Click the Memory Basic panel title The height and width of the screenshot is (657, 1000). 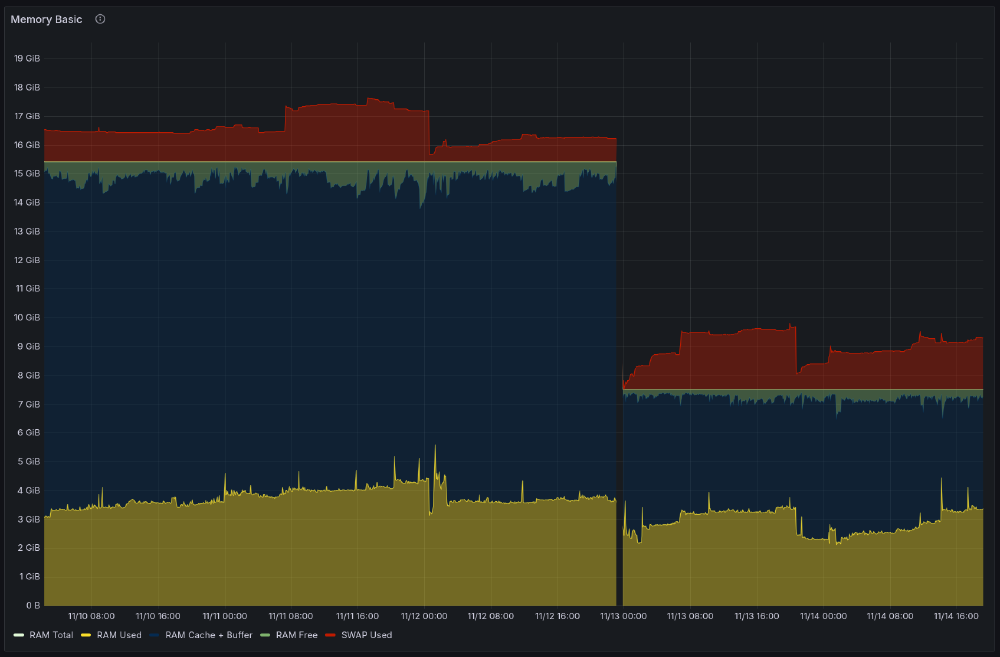click(45, 19)
